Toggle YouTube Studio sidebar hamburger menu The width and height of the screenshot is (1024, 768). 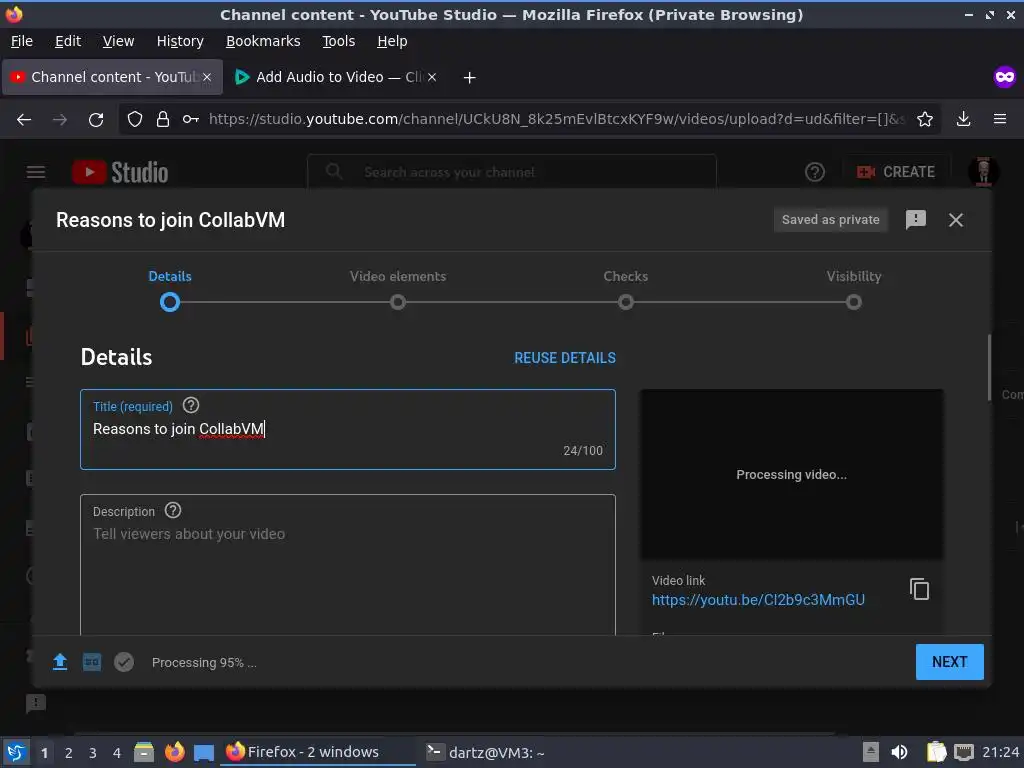point(36,172)
